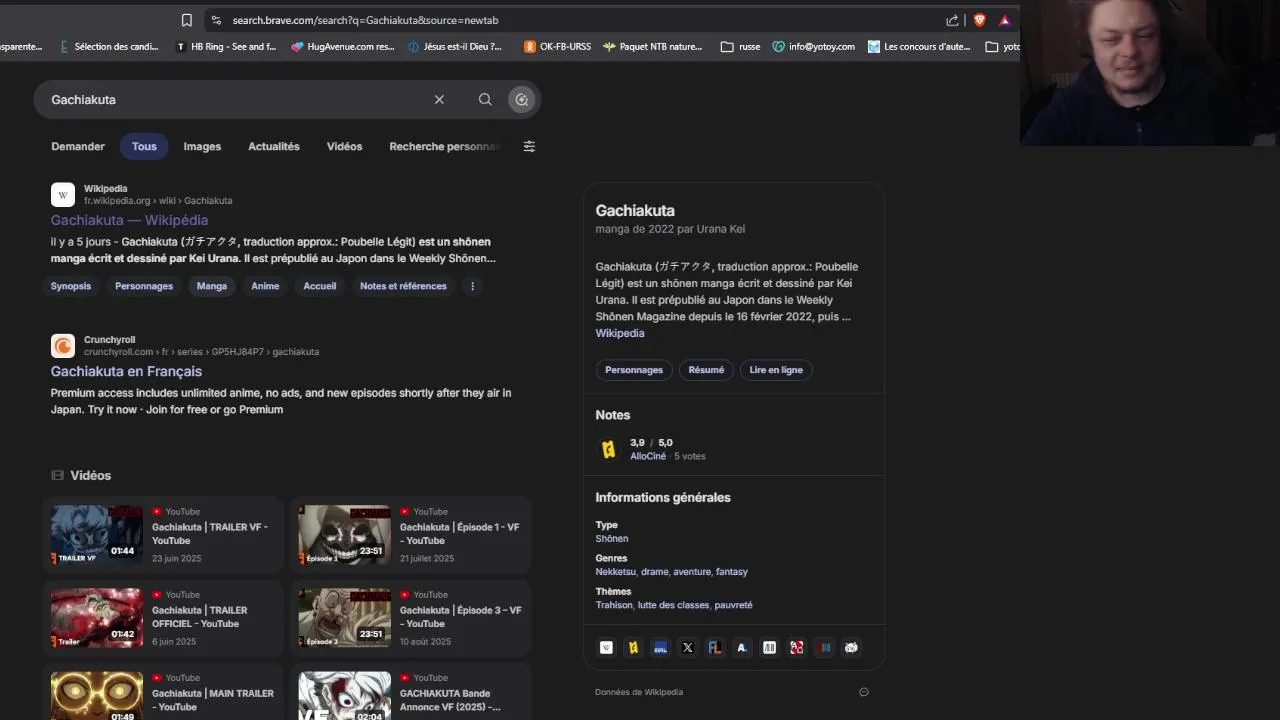Click the Anime sublink chip
Screen dimensions: 1280x720
[265, 286]
